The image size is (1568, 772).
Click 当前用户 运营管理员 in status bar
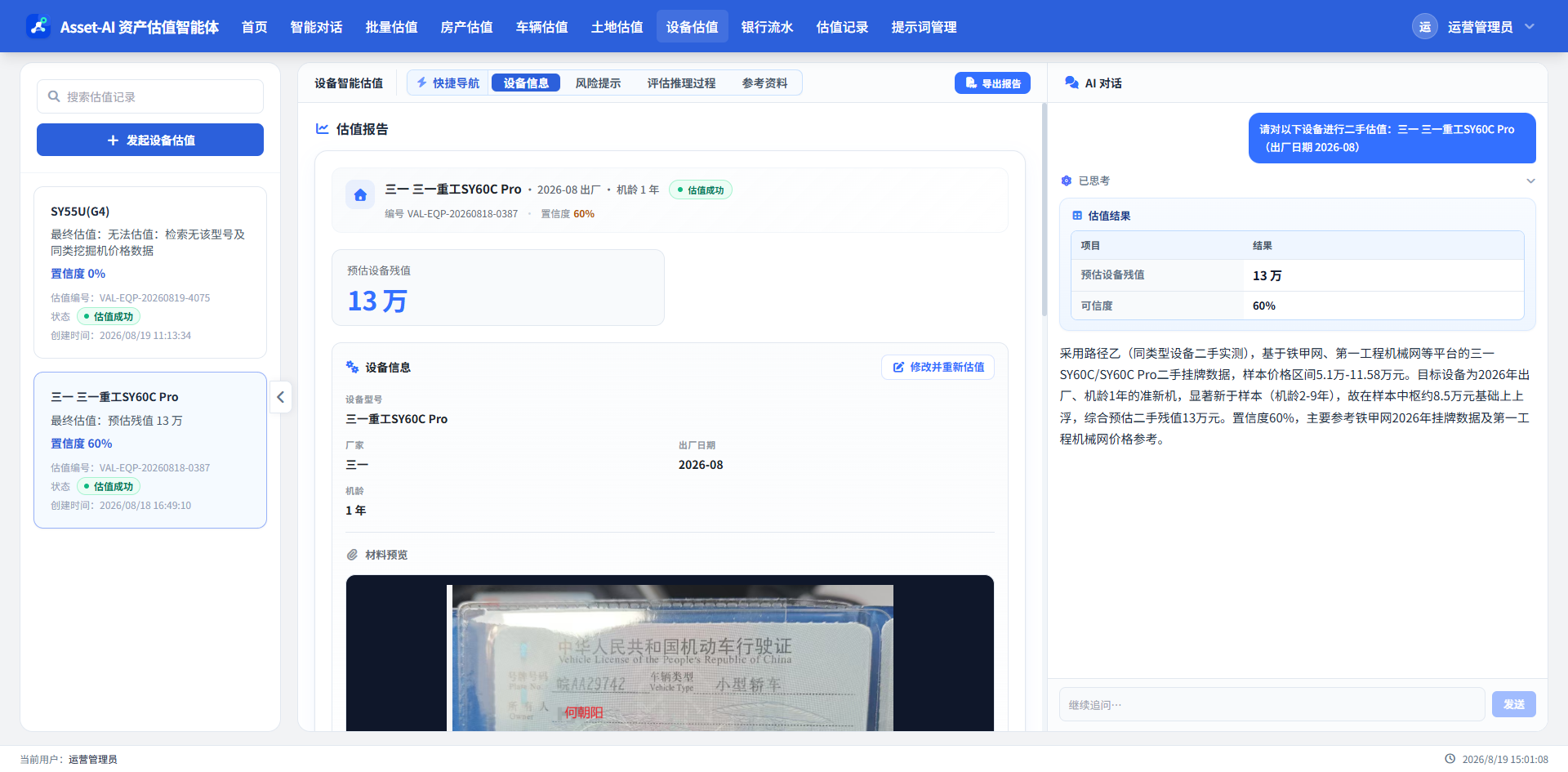tap(69, 759)
